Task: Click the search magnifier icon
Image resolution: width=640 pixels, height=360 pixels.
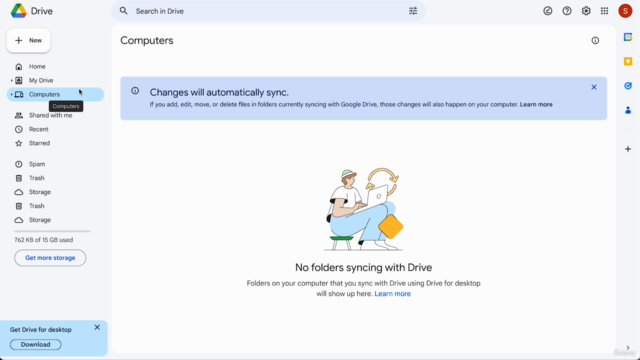Action: point(123,11)
